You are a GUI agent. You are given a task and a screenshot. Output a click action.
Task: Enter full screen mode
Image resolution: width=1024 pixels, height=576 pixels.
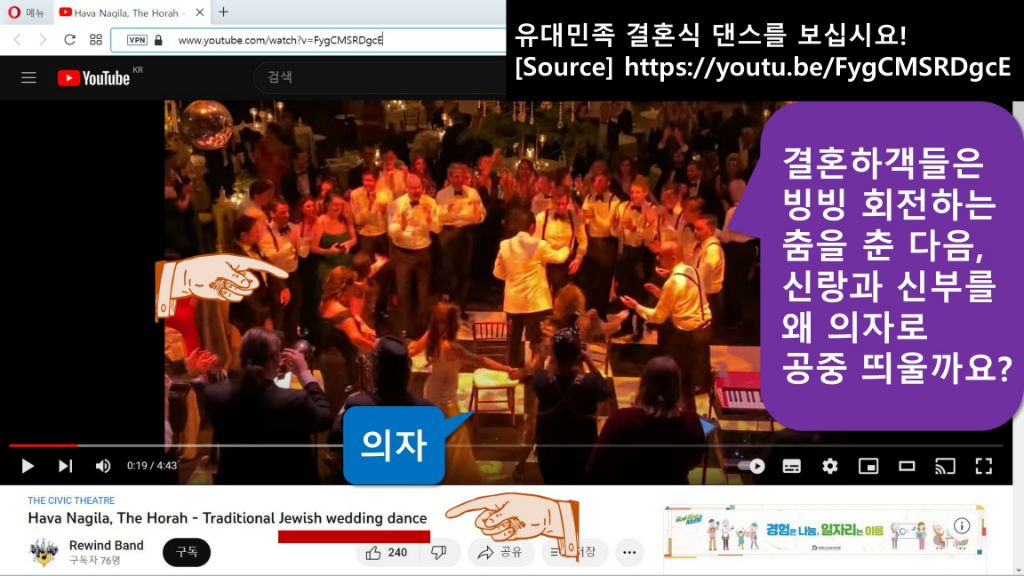[x=984, y=466]
